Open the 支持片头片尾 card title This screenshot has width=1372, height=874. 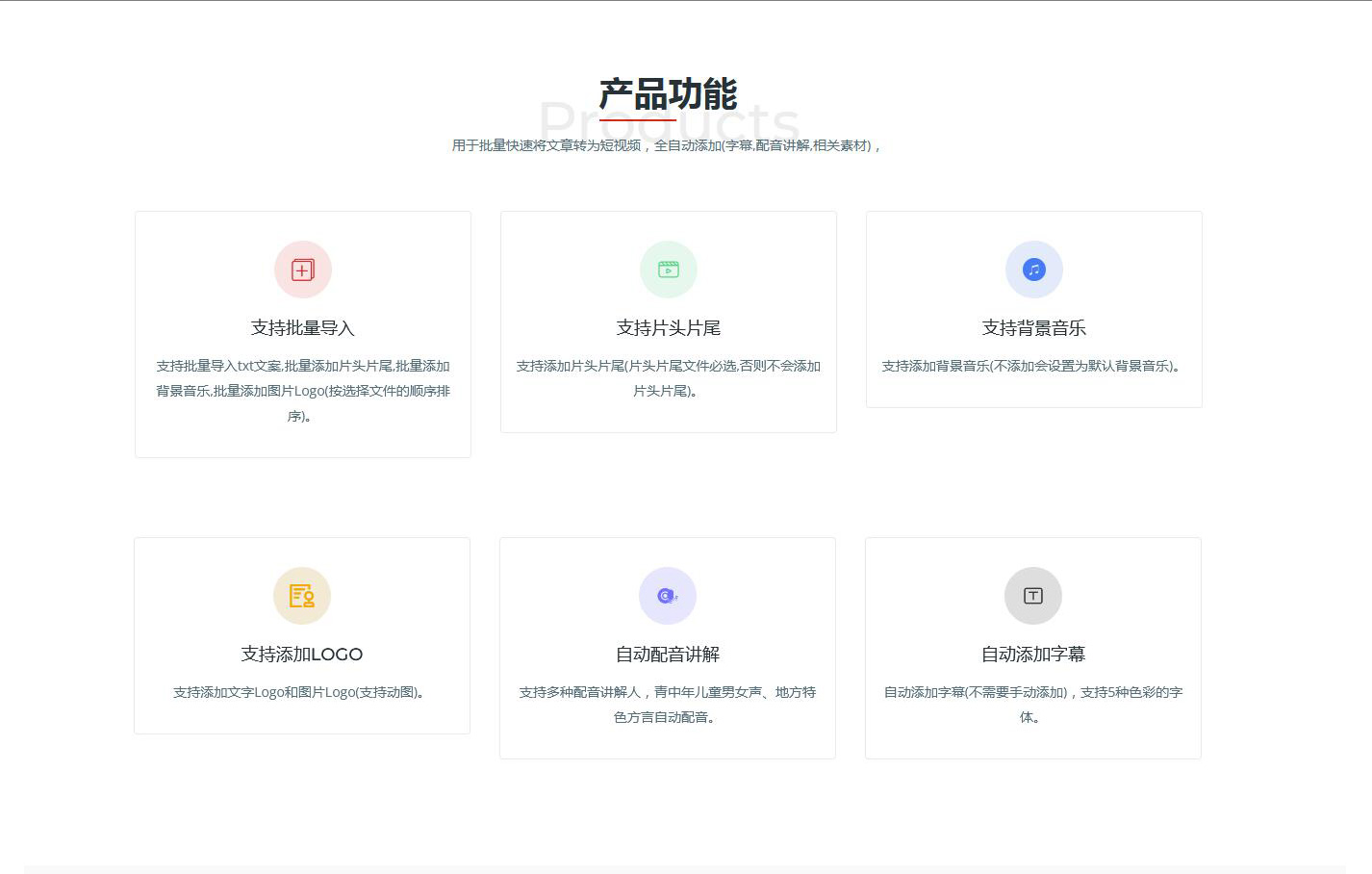click(669, 328)
